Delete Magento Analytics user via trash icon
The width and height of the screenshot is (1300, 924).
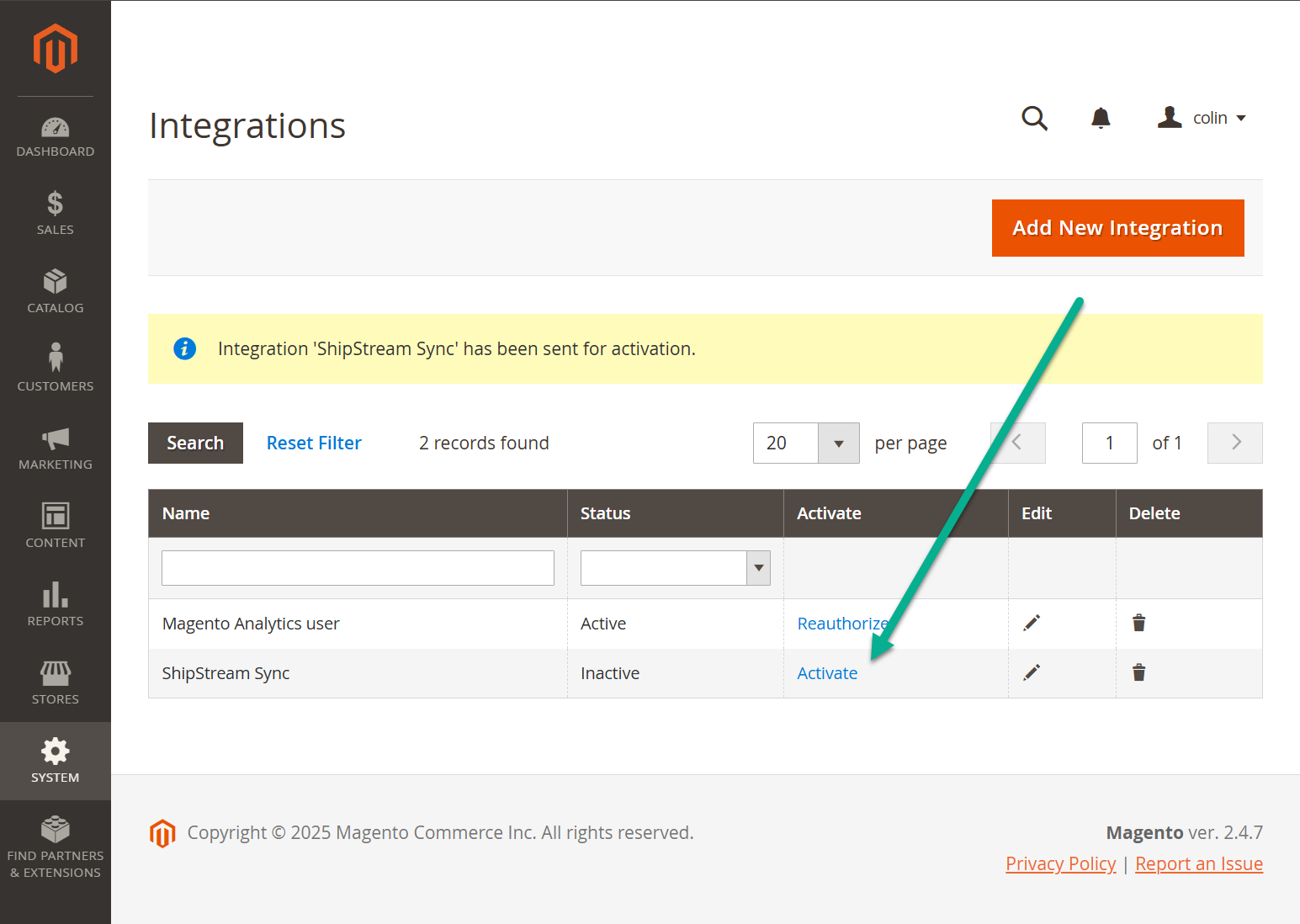1138,623
